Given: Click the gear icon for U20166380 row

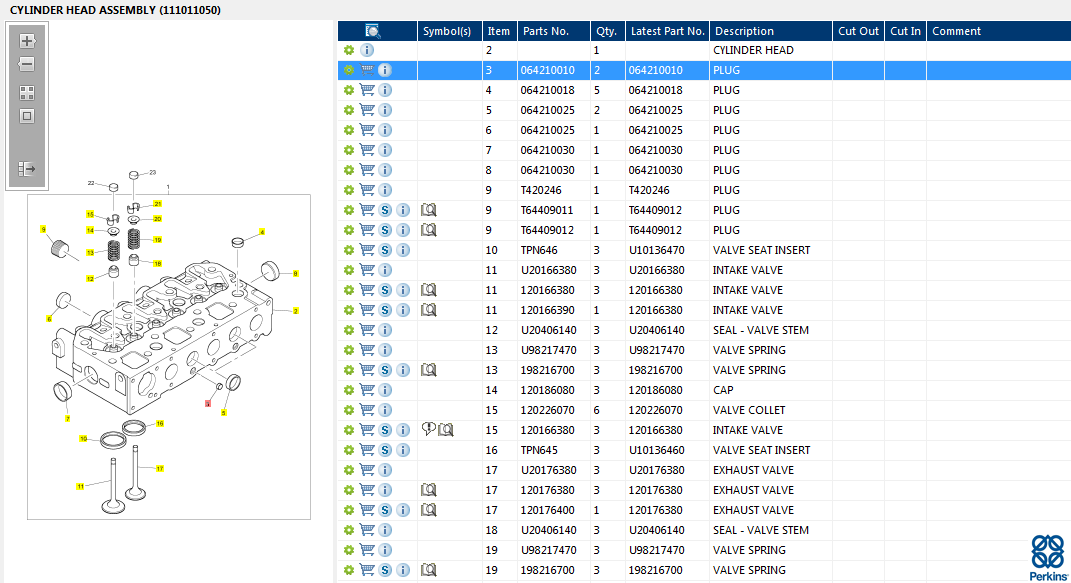Looking at the screenshot, I should click(349, 270).
